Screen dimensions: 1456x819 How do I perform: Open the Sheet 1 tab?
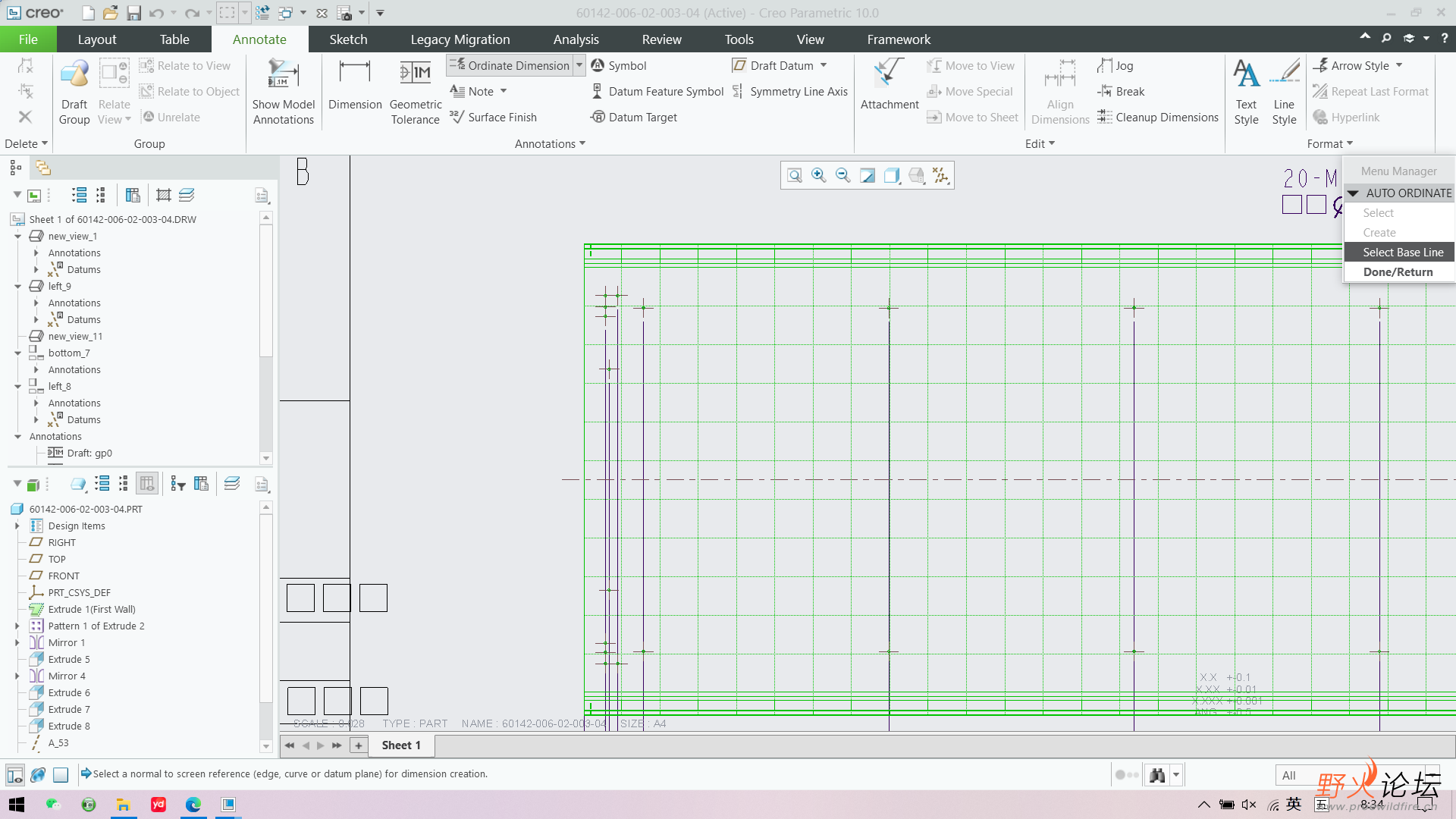click(401, 745)
